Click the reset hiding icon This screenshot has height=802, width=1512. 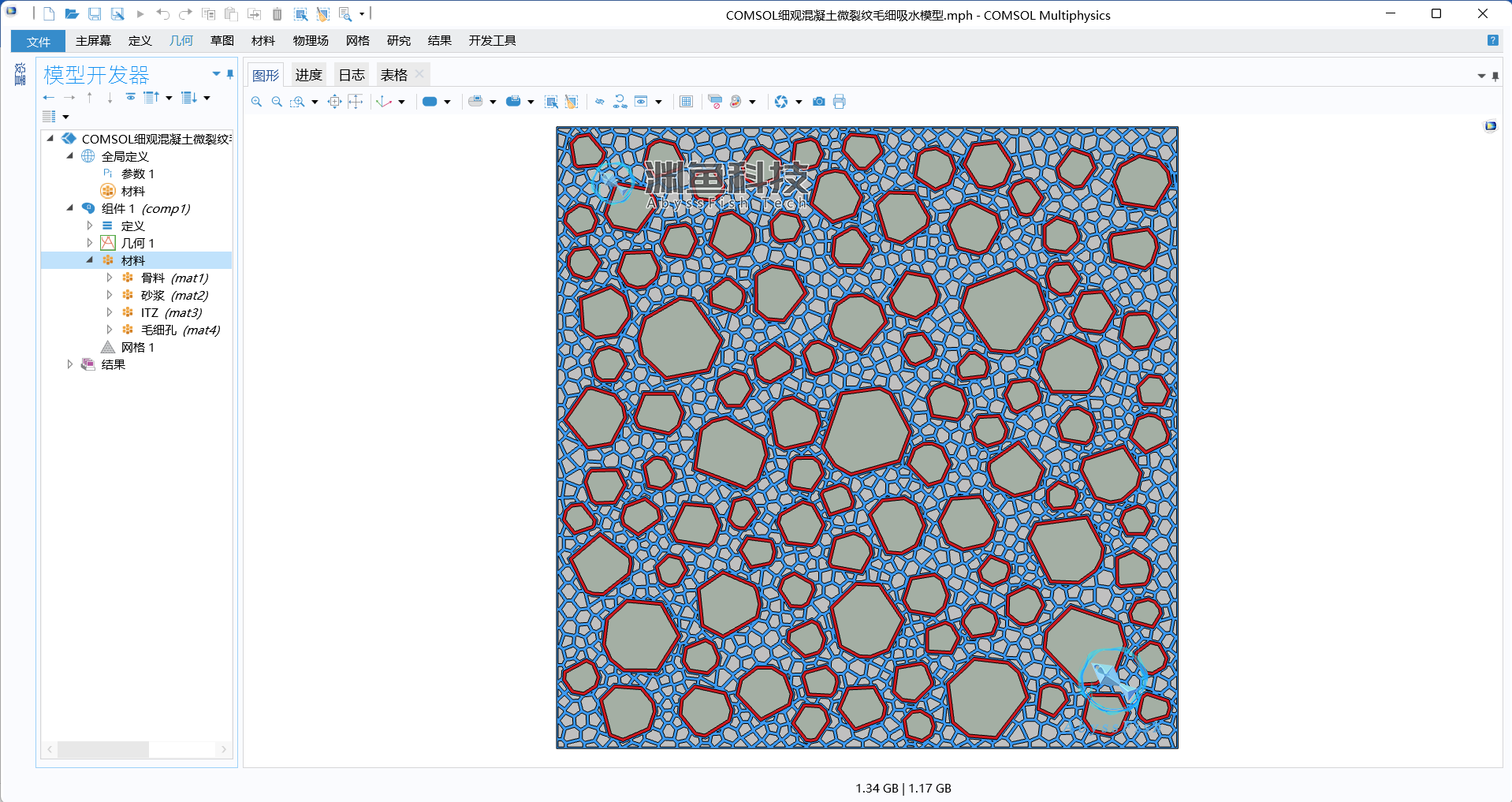pos(620,102)
